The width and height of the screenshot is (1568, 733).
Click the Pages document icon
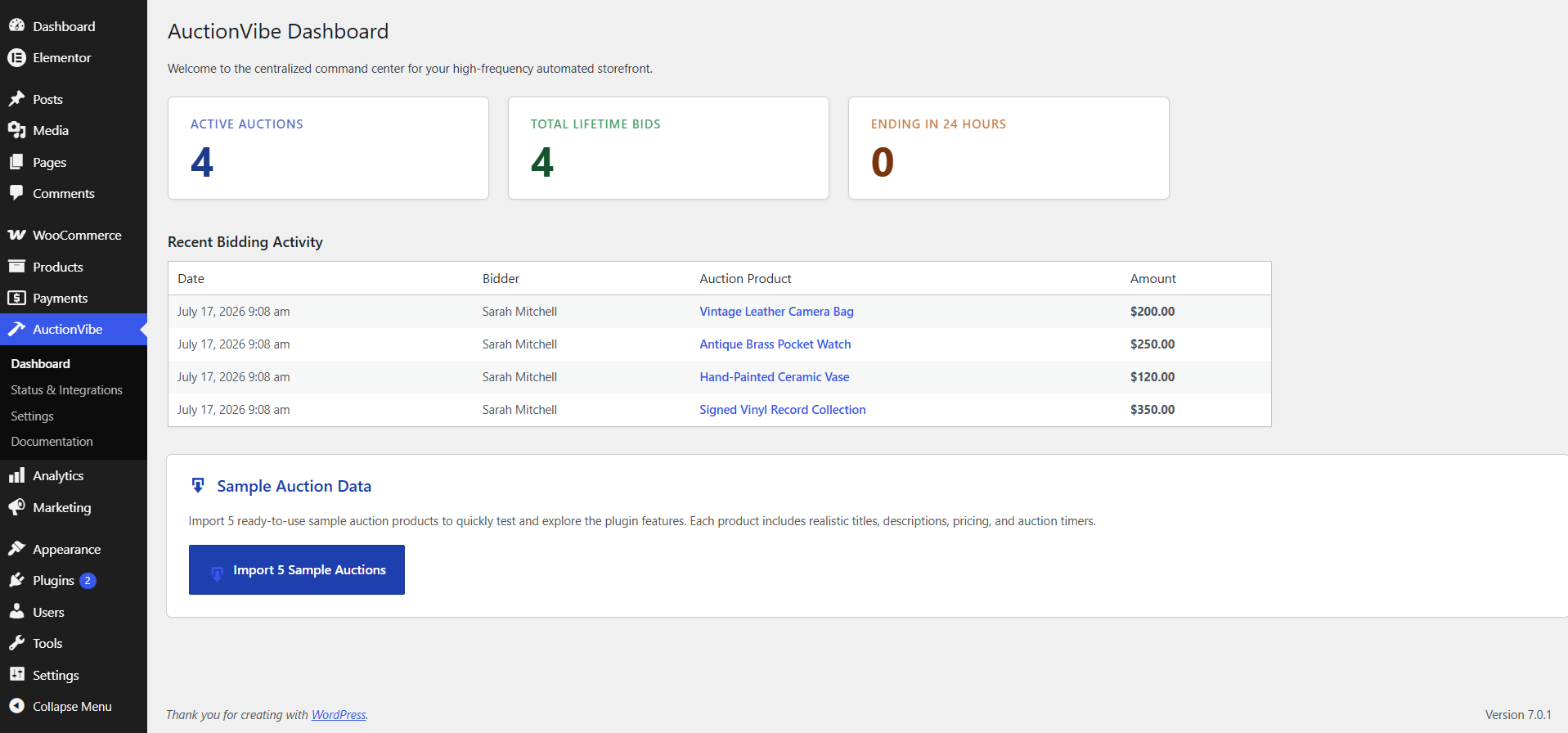16,162
